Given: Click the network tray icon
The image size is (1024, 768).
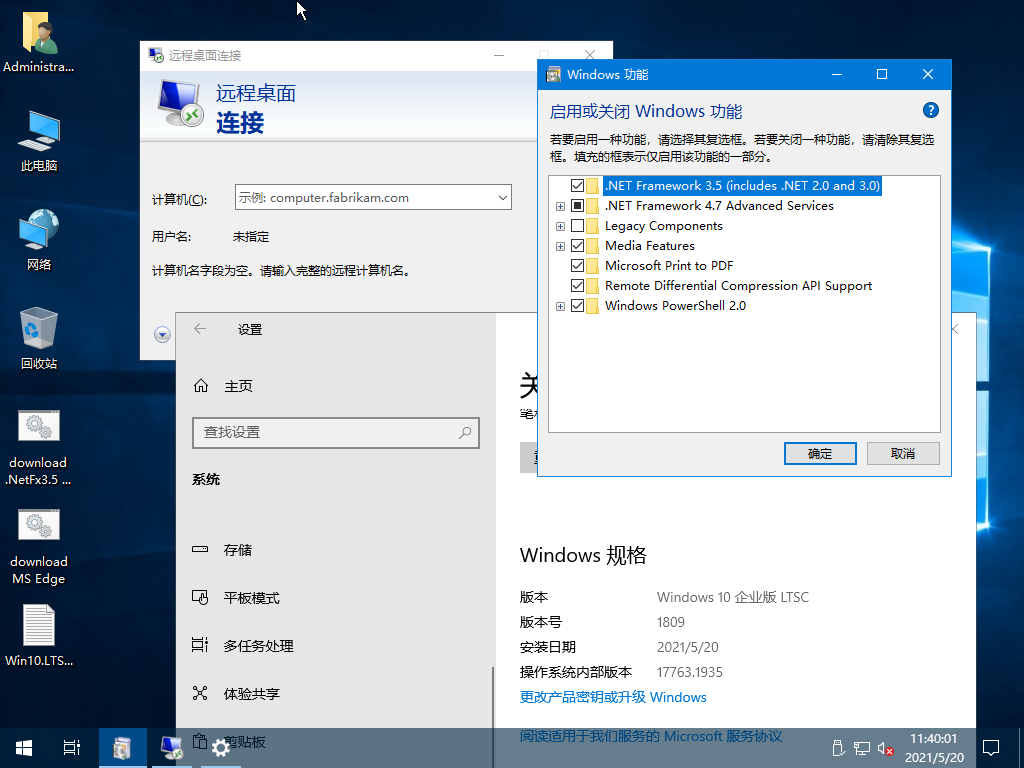Looking at the screenshot, I should [x=862, y=748].
